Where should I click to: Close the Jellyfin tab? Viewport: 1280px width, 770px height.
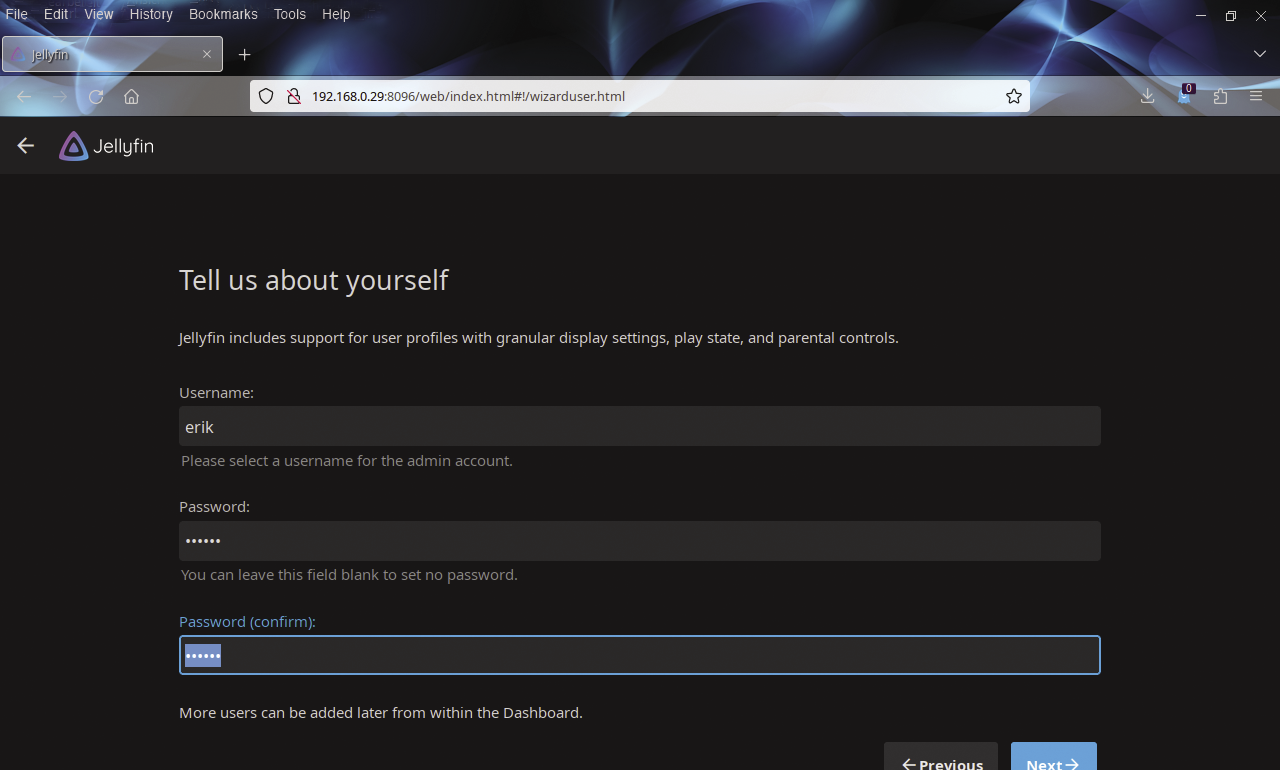click(x=207, y=54)
